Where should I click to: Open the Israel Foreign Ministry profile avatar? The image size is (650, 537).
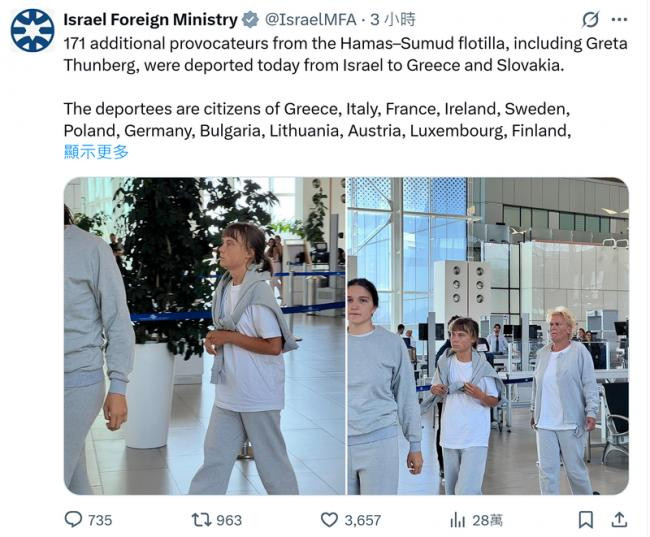[32, 30]
